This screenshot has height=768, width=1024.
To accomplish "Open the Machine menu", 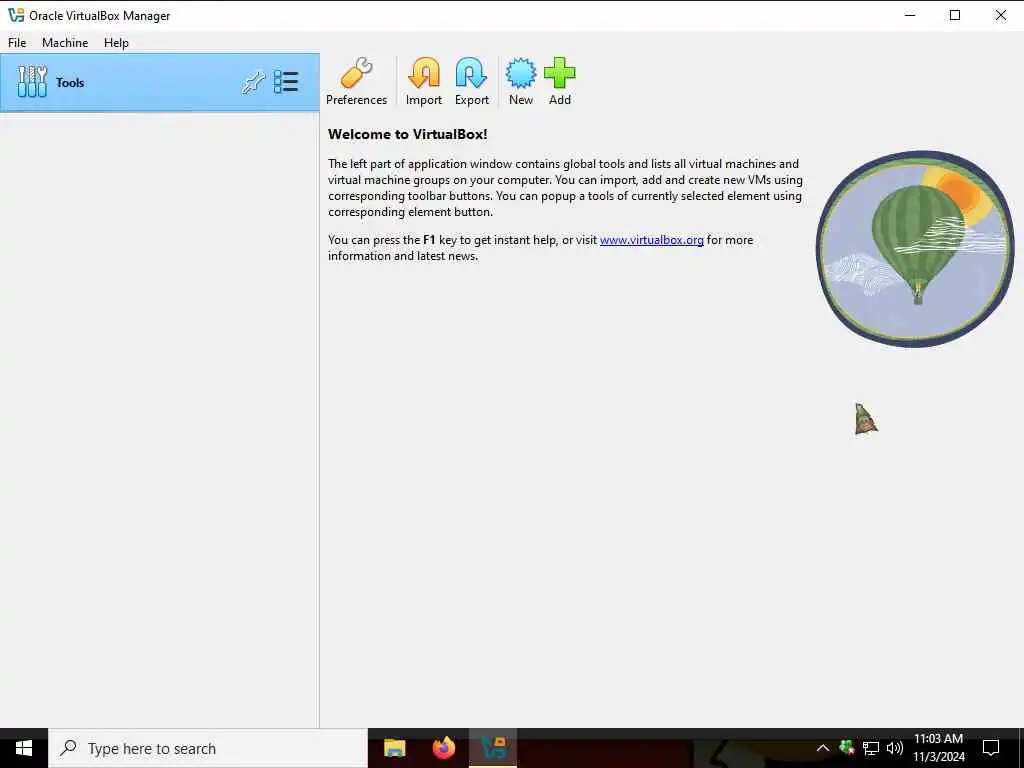I will click(x=65, y=42).
